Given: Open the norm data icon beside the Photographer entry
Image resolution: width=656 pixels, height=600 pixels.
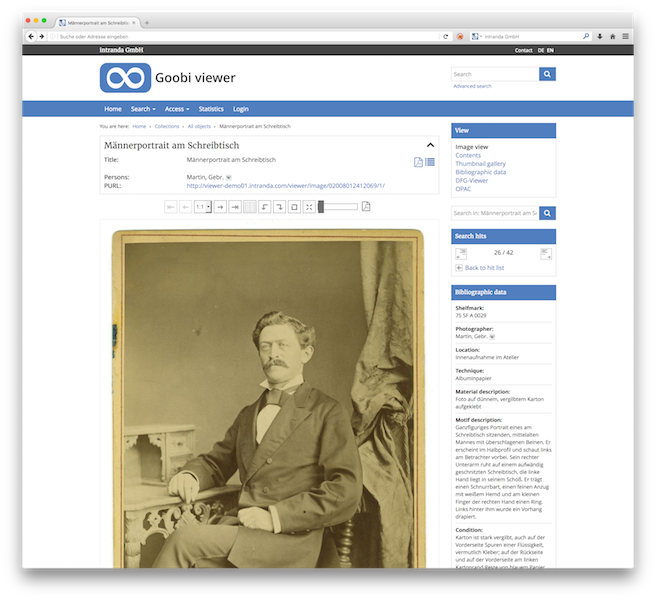Looking at the screenshot, I should 492,337.
